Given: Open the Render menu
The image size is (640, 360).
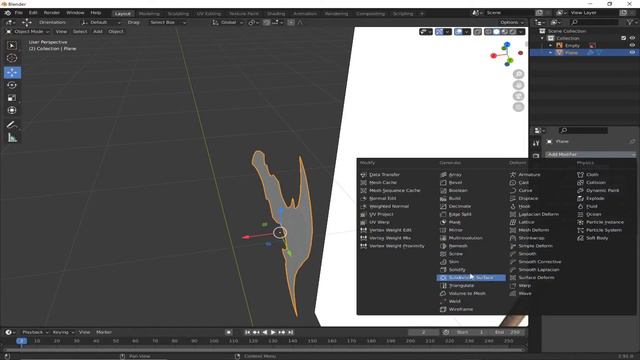Looking at the screenshot, I should click(x=51, y=13).
